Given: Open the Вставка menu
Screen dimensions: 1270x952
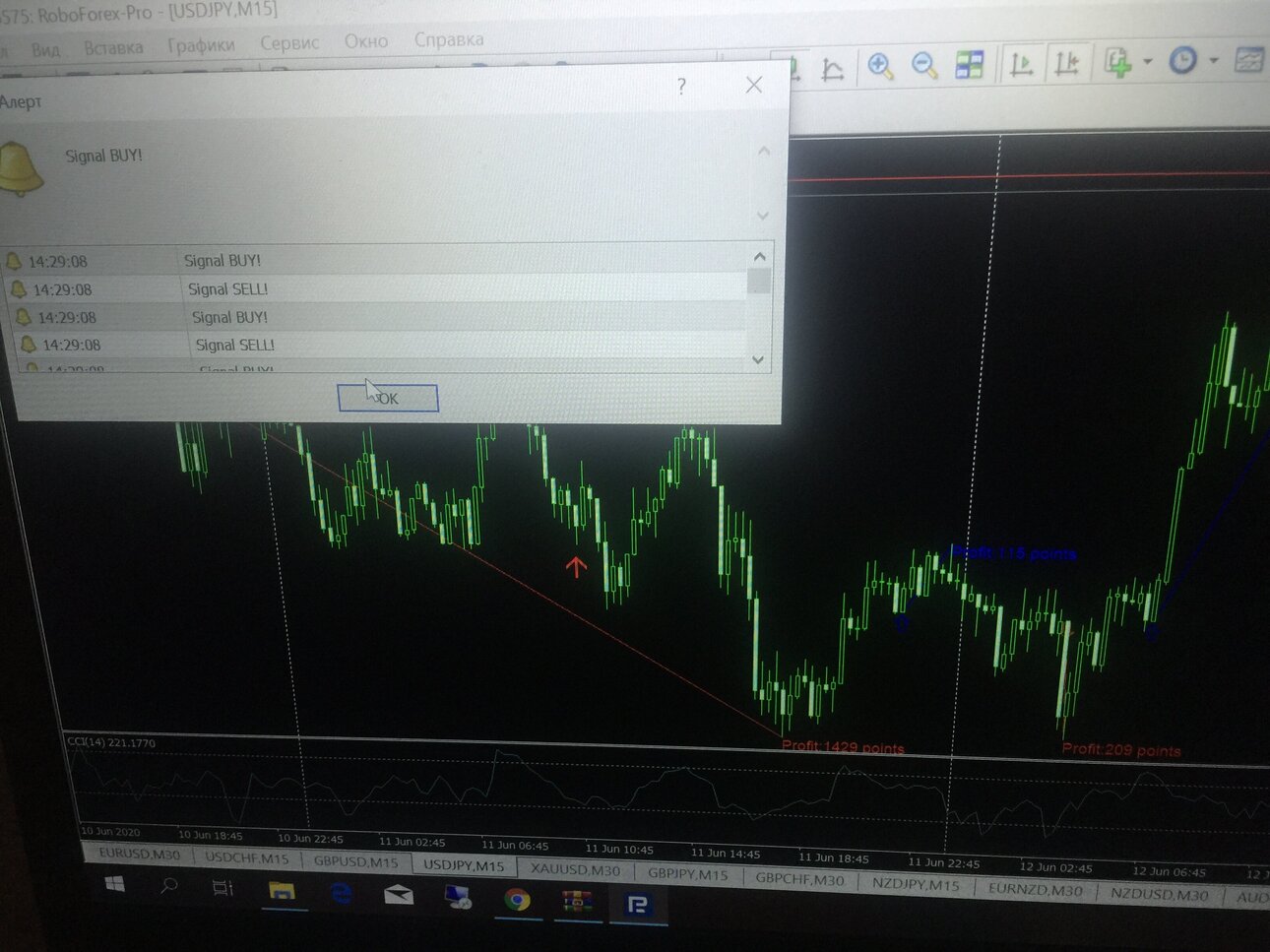Looking at the screenshot, I should coord(113,47).
